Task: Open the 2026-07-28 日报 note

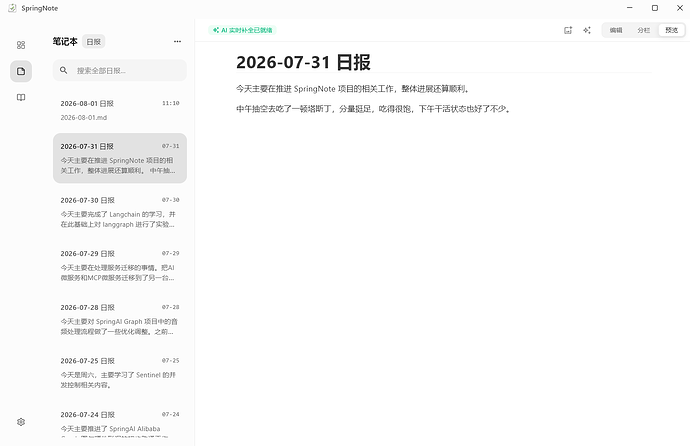Action: click(x=120, y=319)
